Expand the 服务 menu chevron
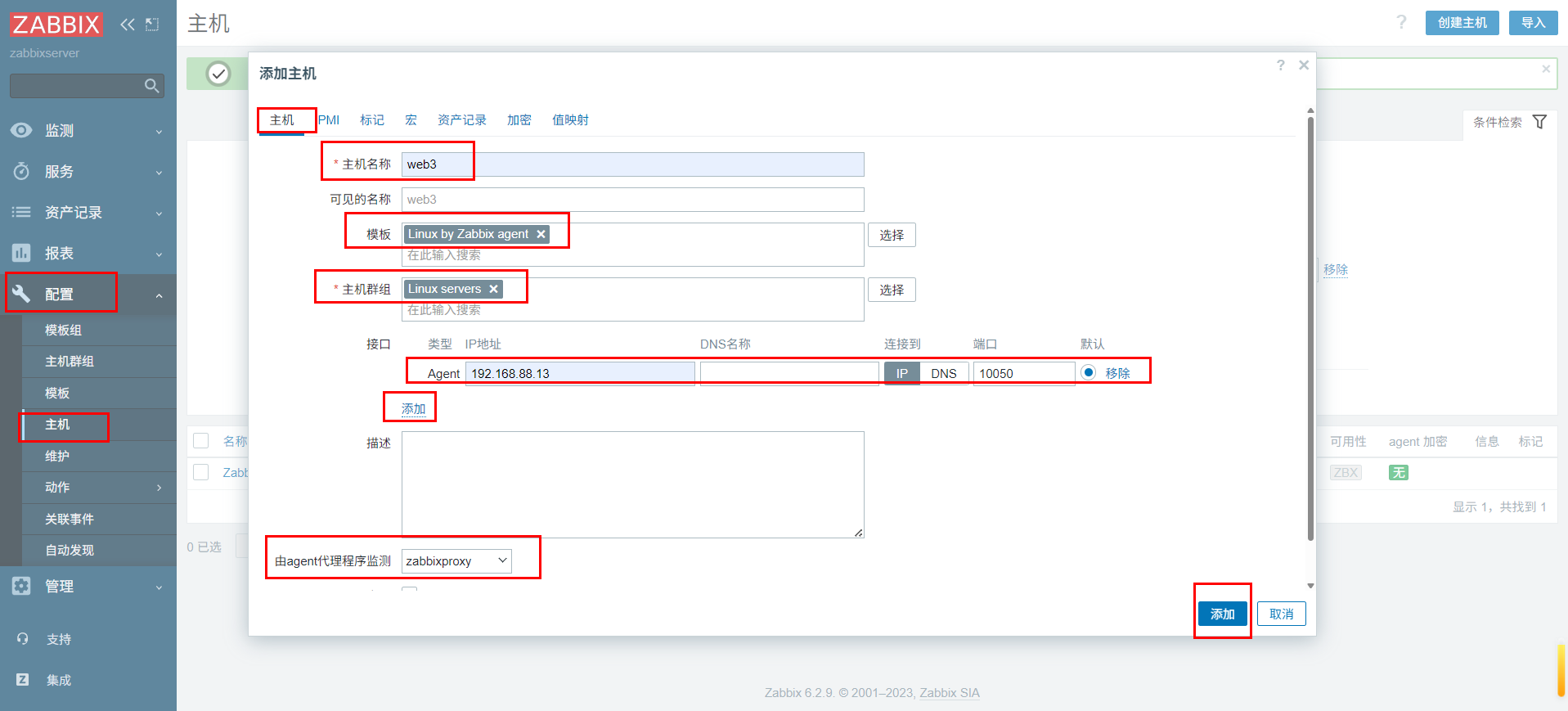The height and width of the screenshot is (711, 1568). pyautogui.click(x=159, y=173)
